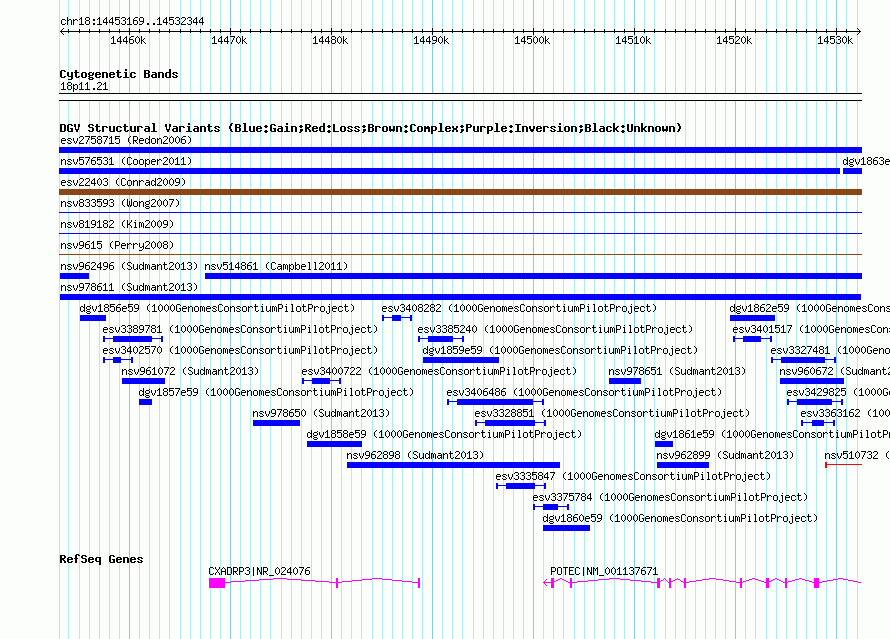Select the blue nsv978650 gain bar
The height and width of the screenshot is (639, 890).
(x=276, y=423)
